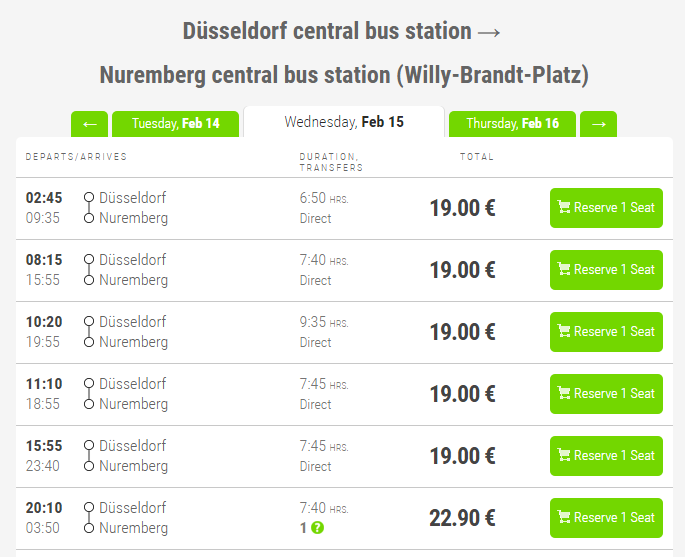The height and width of the screenshot is (557, 685).
Task: Switch to the Tuesday, Feb 14 tab
Action: click(175, 124)
